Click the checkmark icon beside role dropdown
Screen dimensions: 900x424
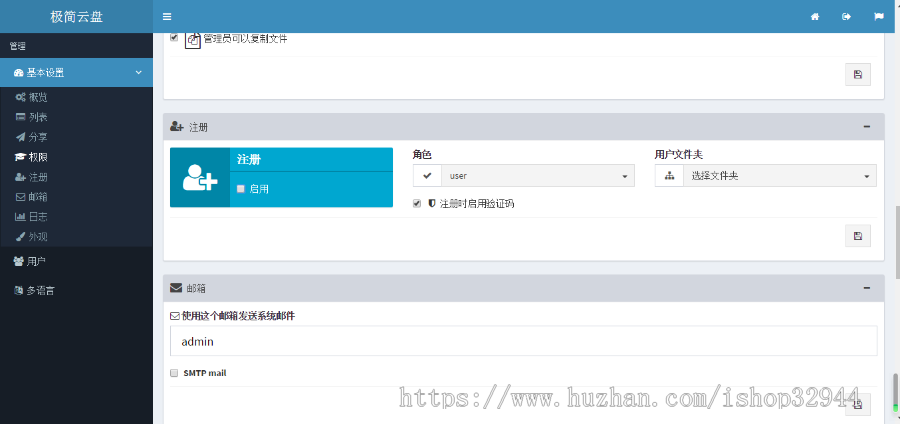click(x=427, y=176)
